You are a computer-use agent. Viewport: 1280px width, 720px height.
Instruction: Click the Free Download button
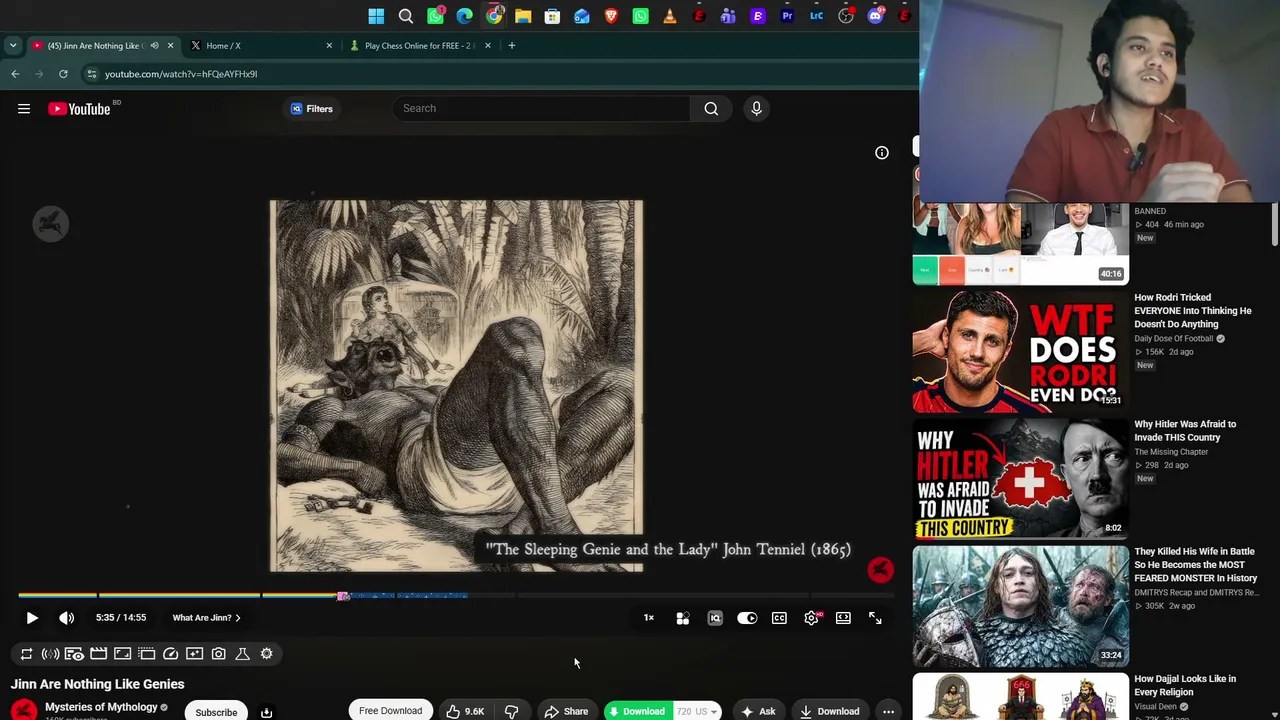tap(391, 711)
